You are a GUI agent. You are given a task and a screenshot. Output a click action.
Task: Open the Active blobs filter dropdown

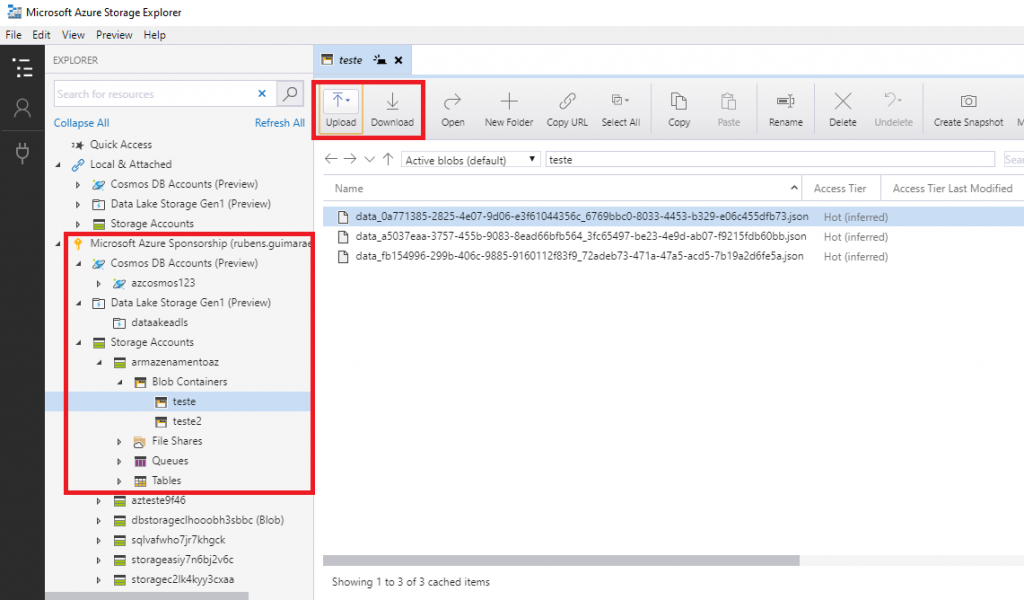[470, 160]
